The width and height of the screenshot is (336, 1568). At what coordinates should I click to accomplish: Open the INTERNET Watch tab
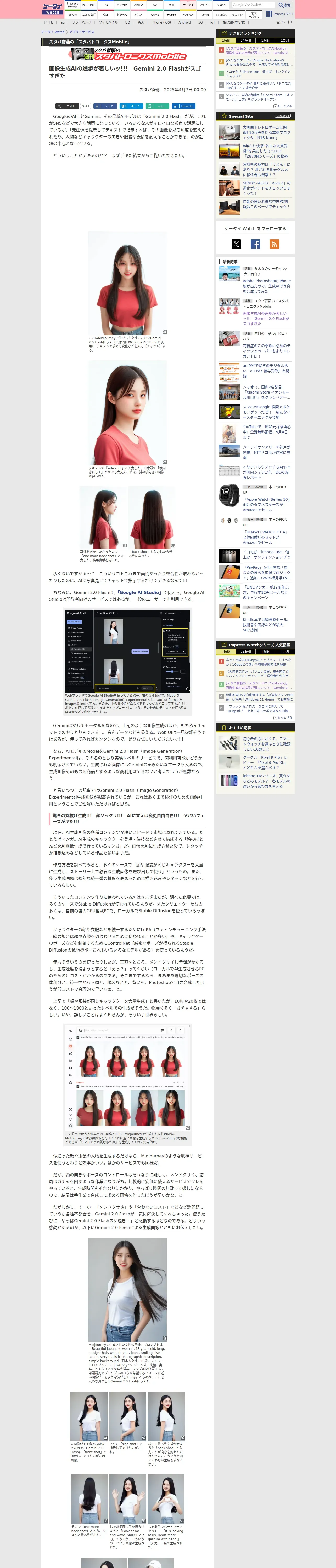coord(89,5)
